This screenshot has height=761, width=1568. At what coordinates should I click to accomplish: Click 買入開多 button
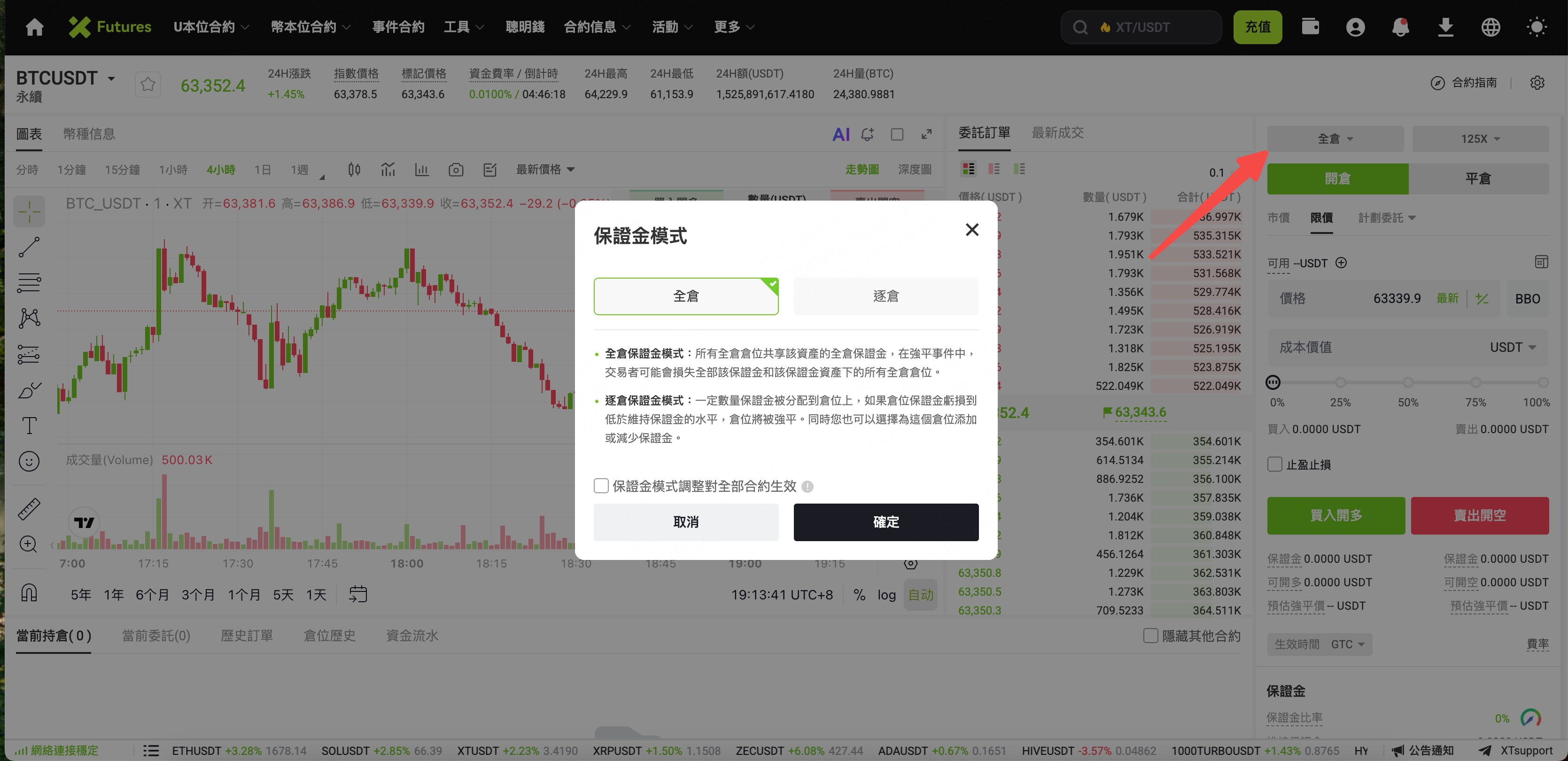pyautogui.click(x=1335, y=516)
